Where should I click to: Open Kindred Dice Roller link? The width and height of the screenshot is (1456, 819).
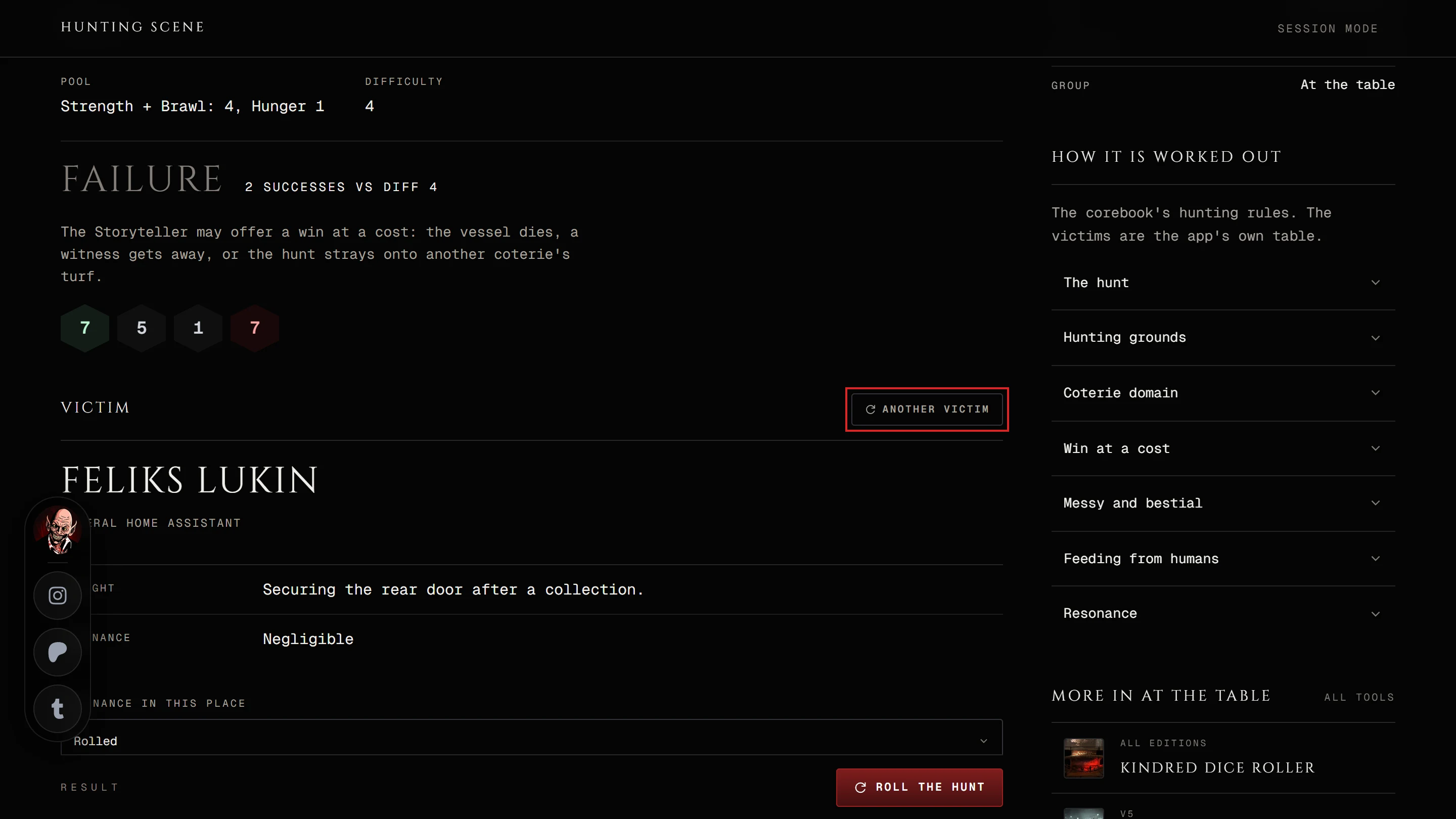point(1217,767)
